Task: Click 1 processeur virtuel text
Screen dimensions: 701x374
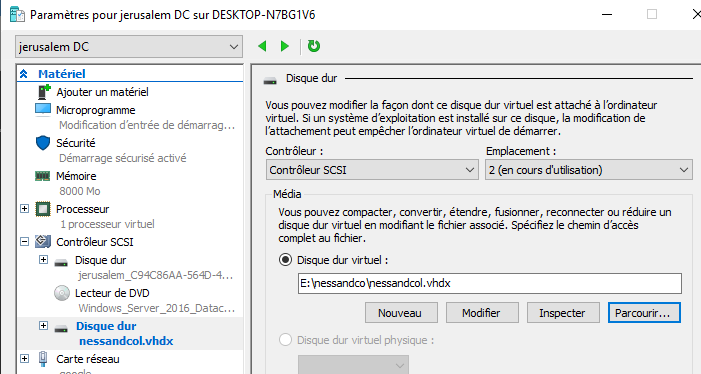Action: (107, 224)
